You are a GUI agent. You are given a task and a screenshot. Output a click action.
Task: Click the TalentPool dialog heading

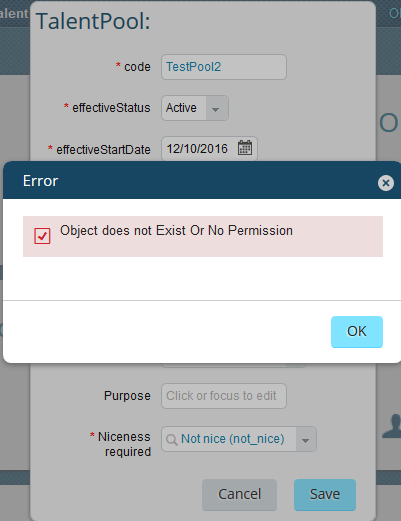93,21
